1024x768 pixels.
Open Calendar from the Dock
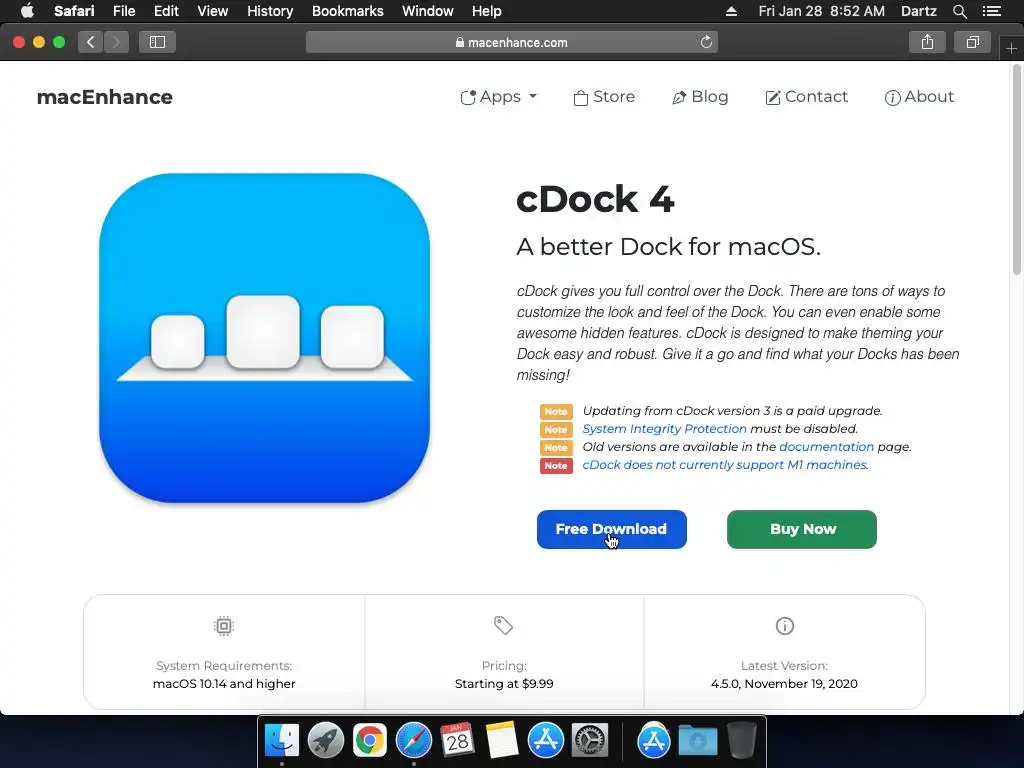click(x=457, y=740)
